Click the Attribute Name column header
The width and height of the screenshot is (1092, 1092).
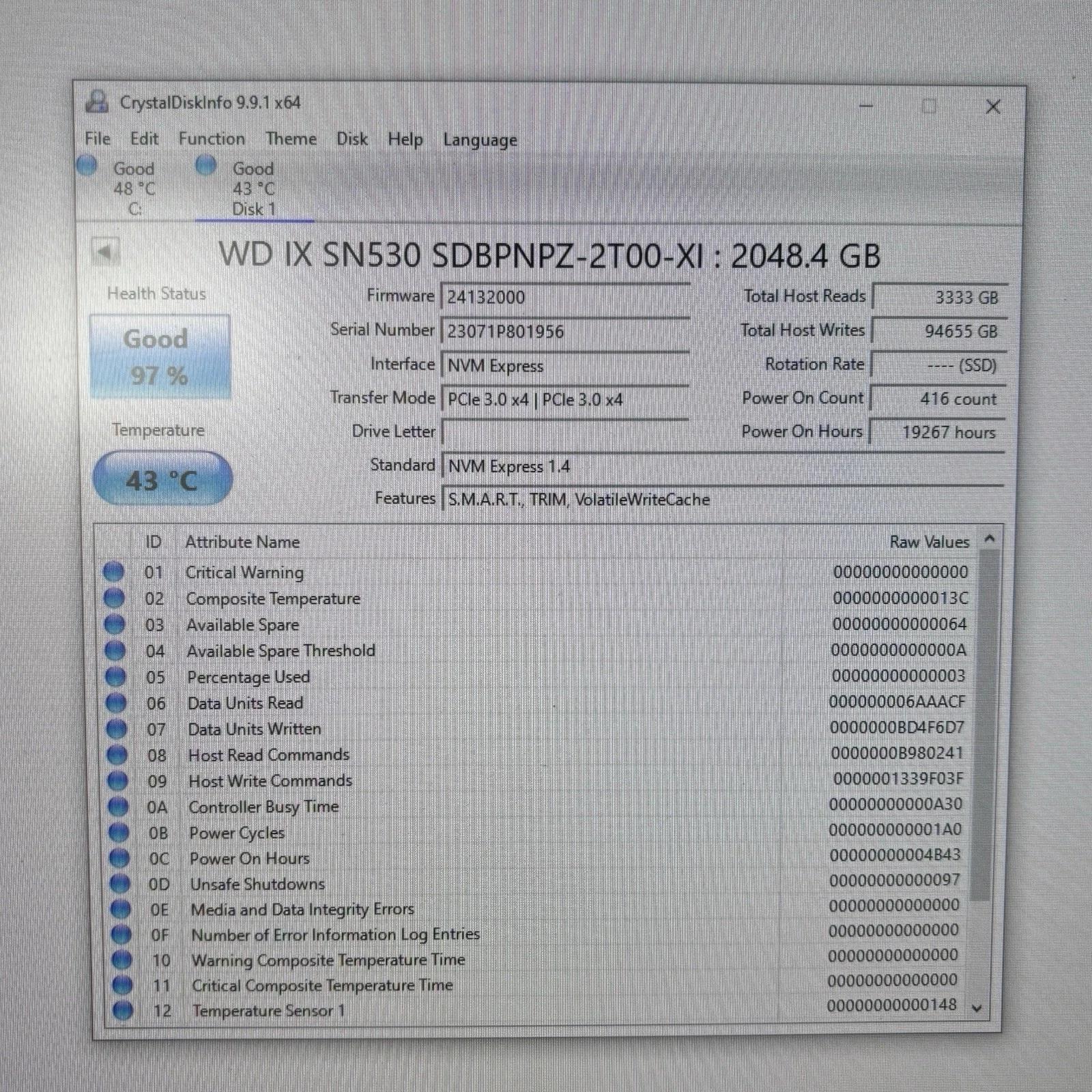(242, 542)
